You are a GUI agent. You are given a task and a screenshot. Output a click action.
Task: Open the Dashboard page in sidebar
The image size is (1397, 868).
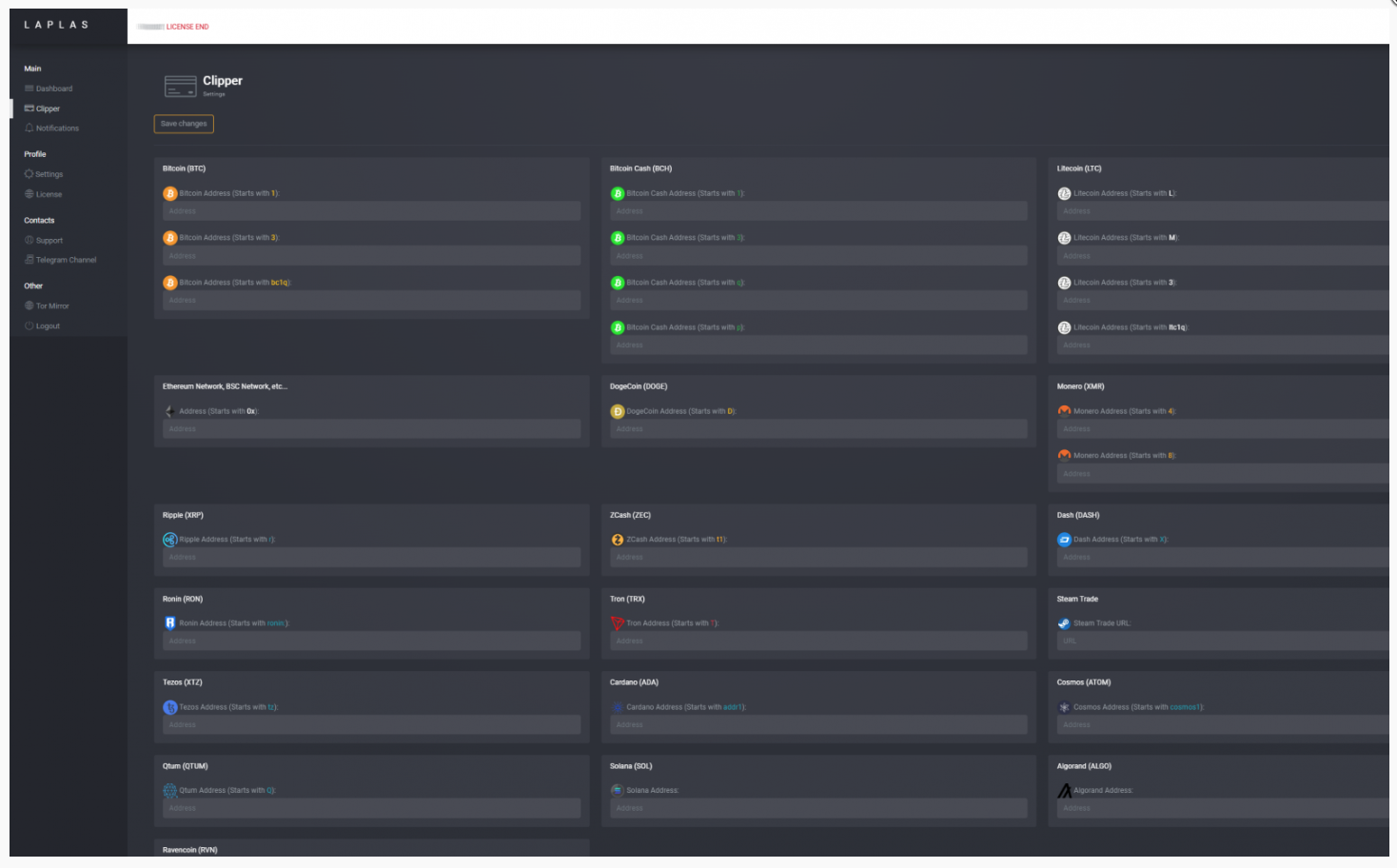pyautogui.click(x=48, y=89)
